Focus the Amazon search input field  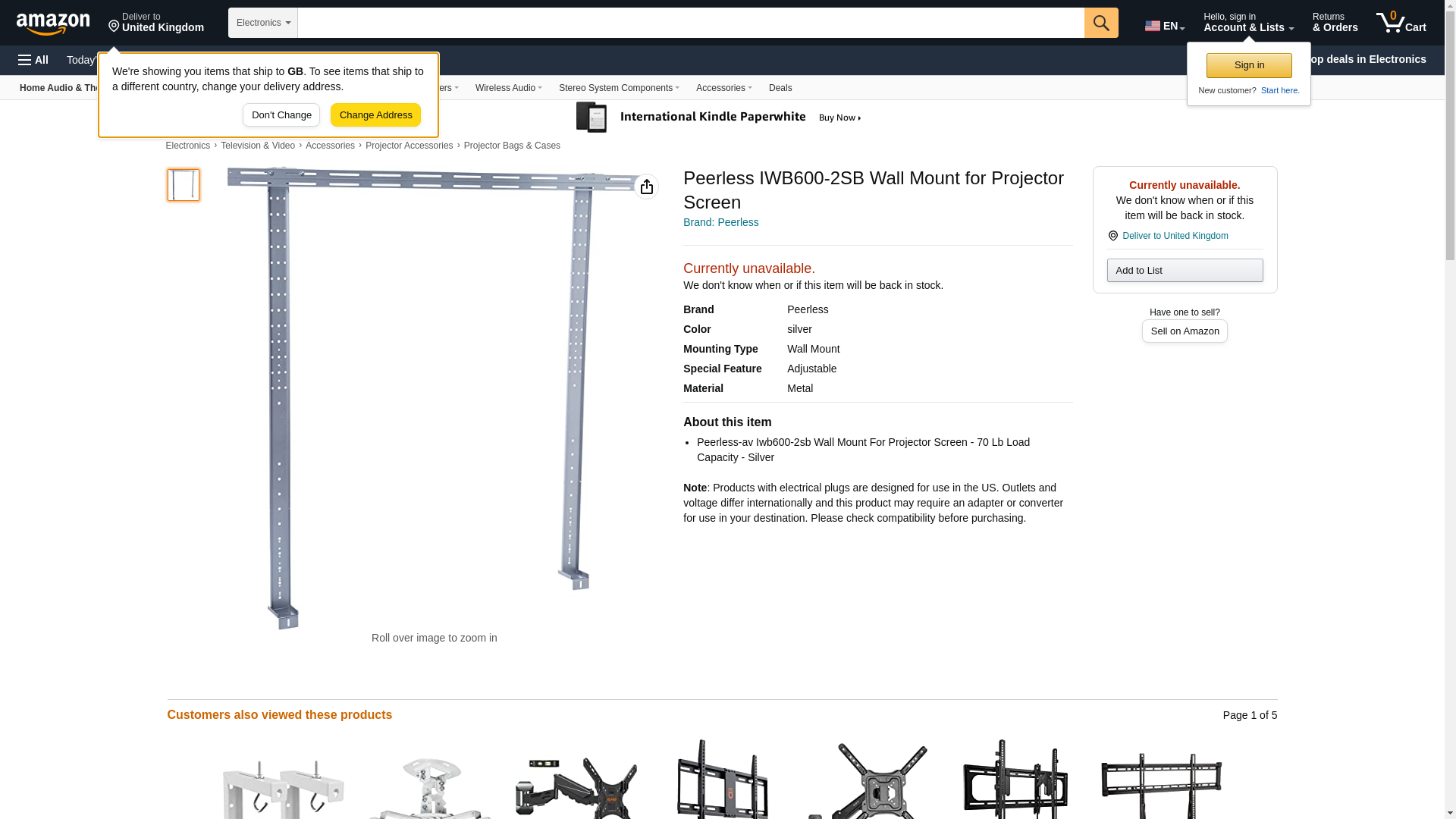691,23
